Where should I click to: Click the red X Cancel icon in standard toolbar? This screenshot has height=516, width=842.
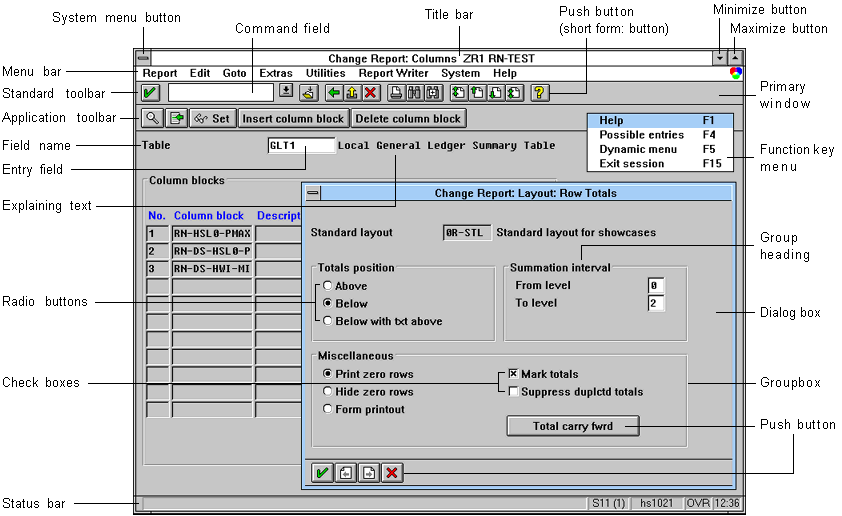(371, 93)
